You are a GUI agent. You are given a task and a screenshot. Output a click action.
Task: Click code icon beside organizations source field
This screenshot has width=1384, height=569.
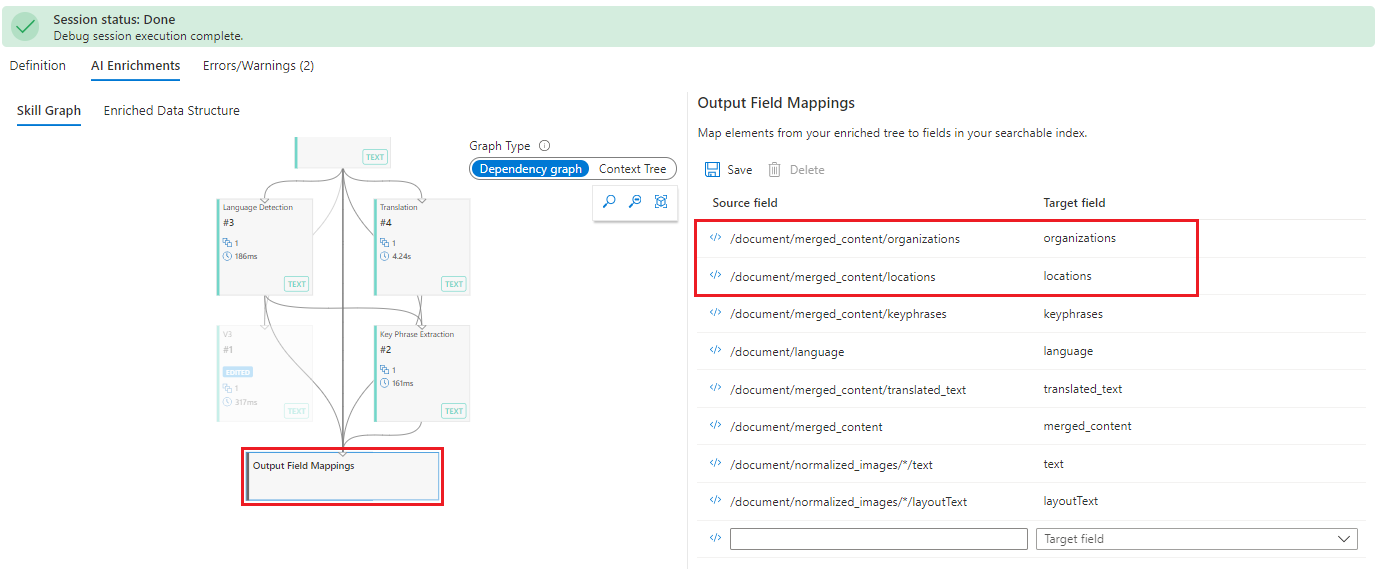(715, 238)
